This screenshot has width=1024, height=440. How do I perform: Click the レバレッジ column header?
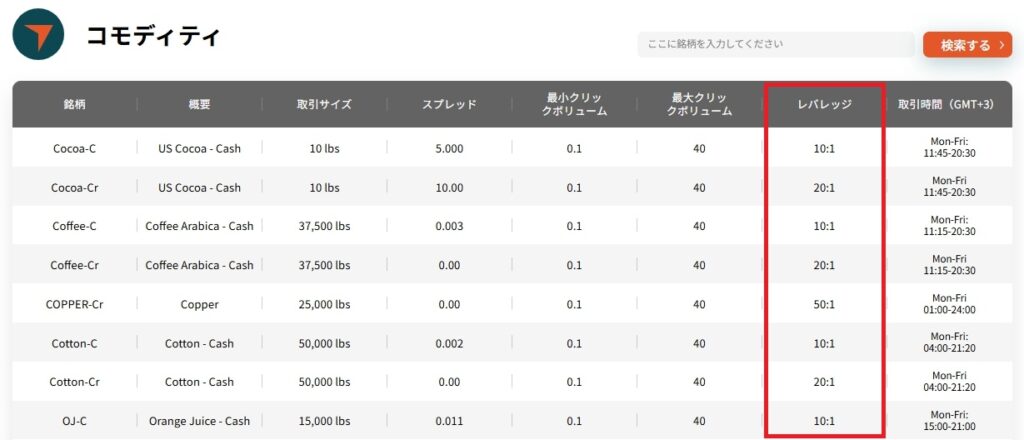tap(824, 104)
